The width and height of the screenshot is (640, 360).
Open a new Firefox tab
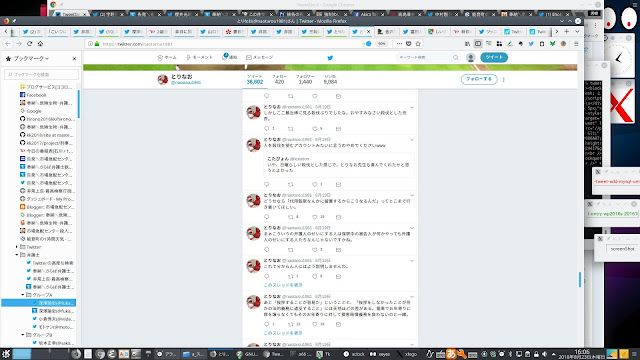(567, 31)
